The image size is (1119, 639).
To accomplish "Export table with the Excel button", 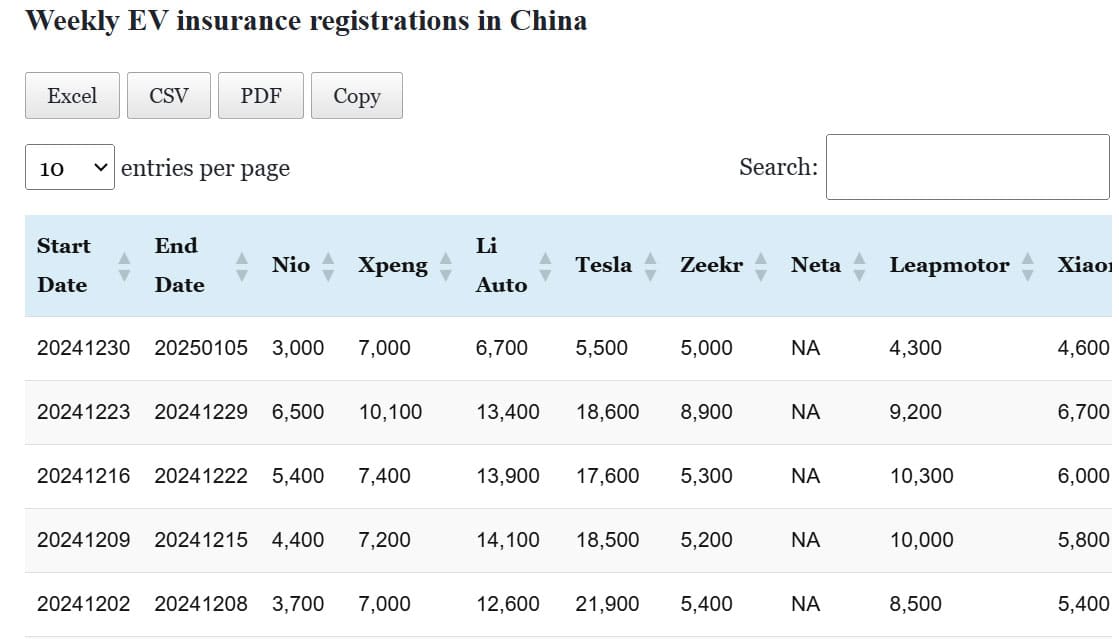I will pyautogui.click(x=72, y=96).
